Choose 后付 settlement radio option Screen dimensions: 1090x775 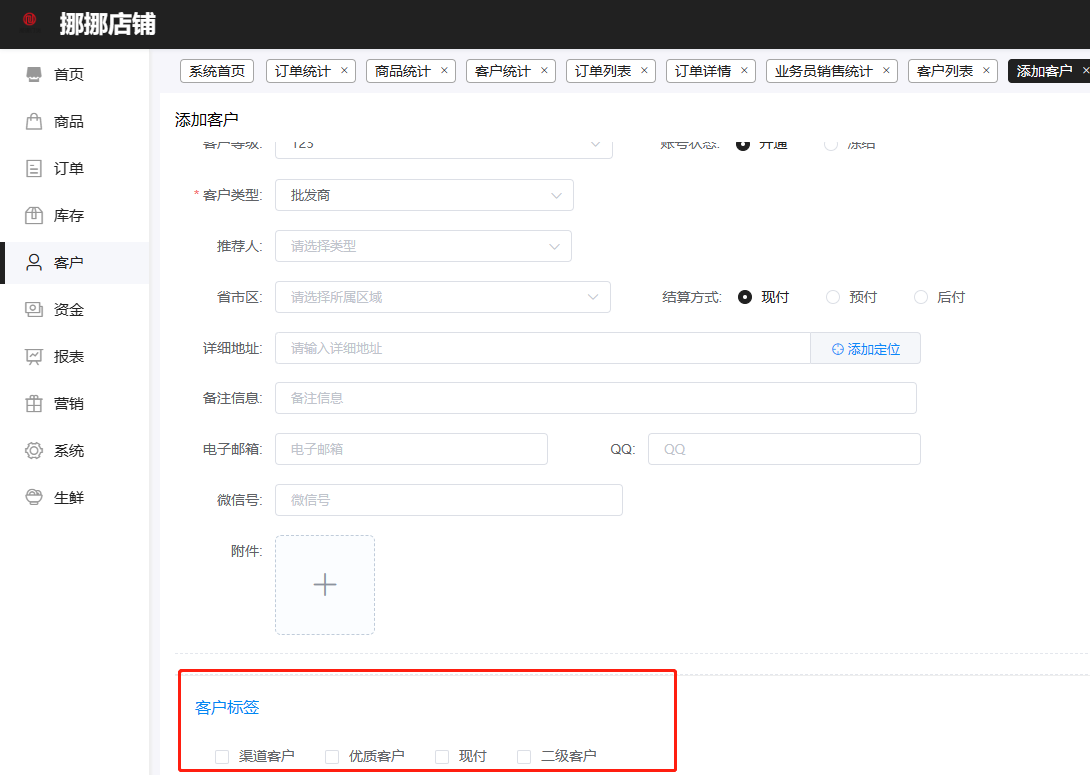coord(921,297)
